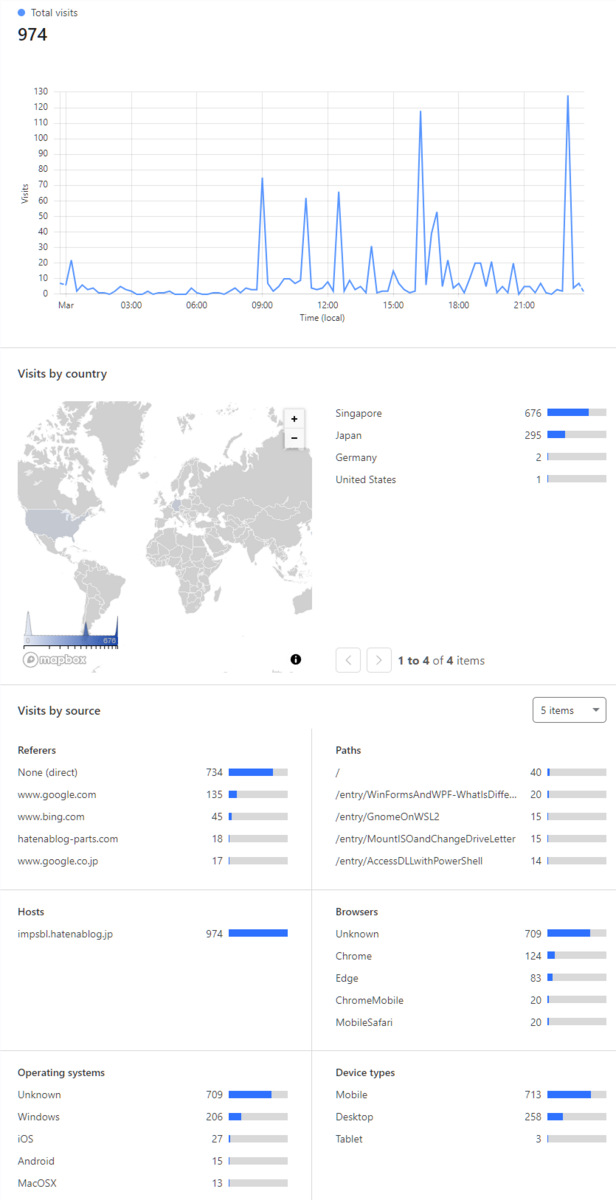Go to next country page arrow

coord(379,660)
